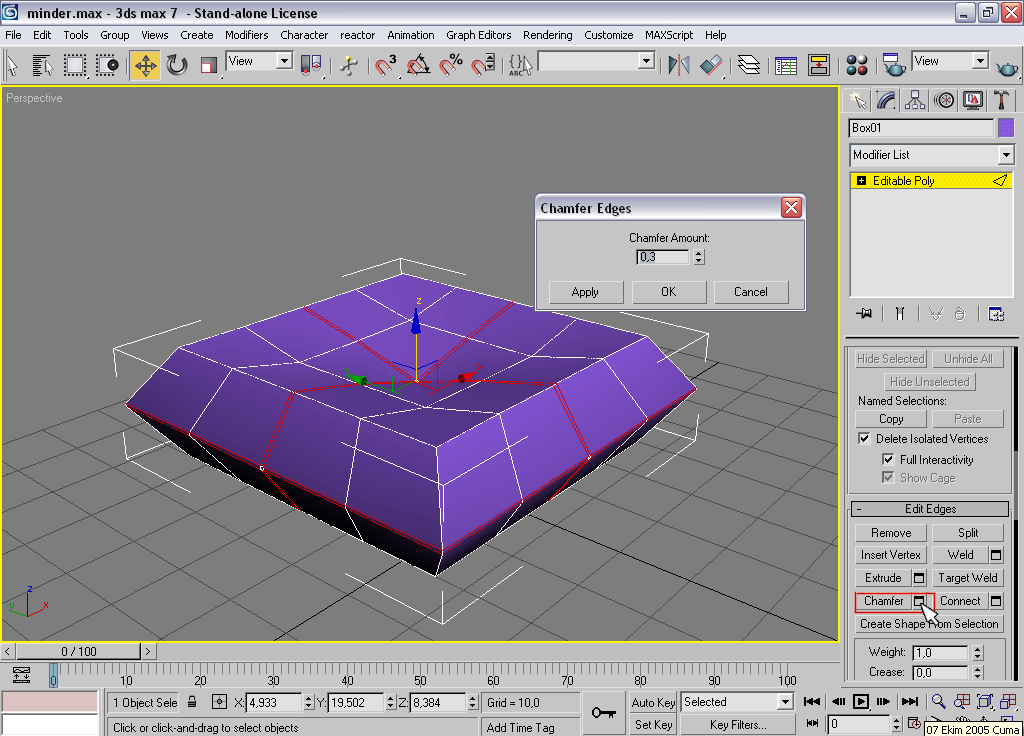Open the Rendering menu

pos(547,35)
